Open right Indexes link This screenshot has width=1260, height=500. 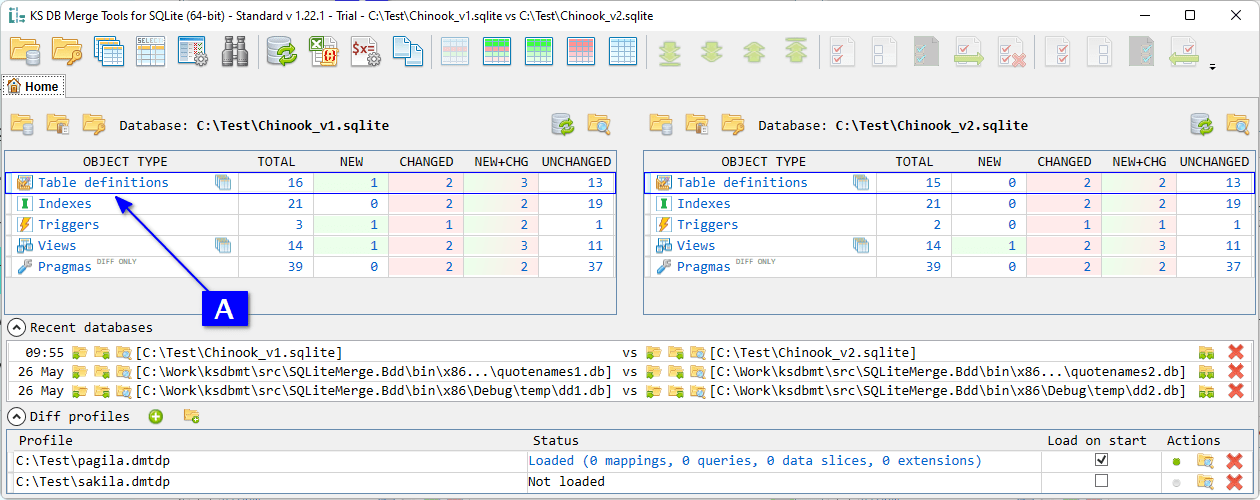click(703, 203)
